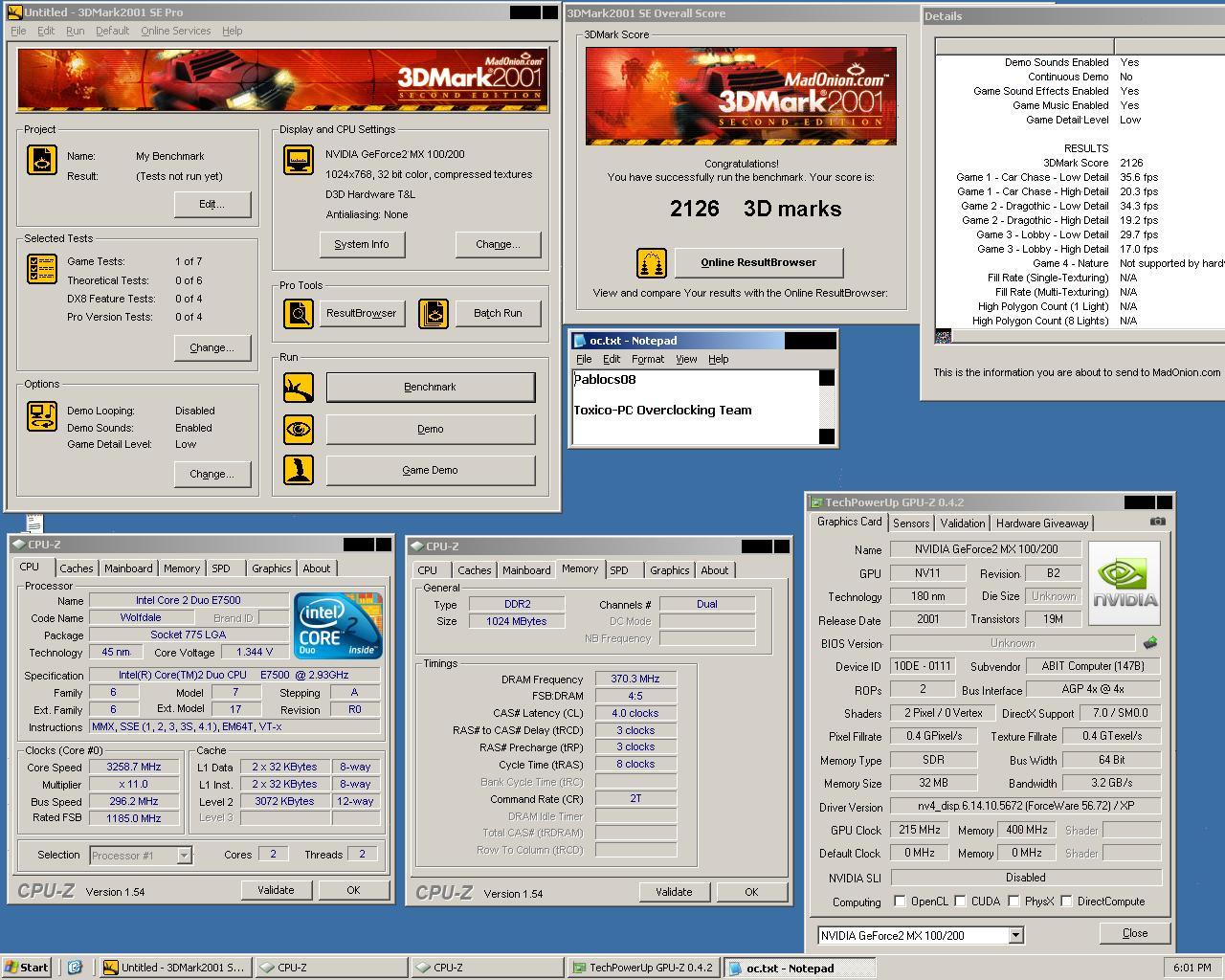Screen dimensions: 1225x980
Task: Open the Mainboard tab in left CPU-Z
Action: (128, 568)
